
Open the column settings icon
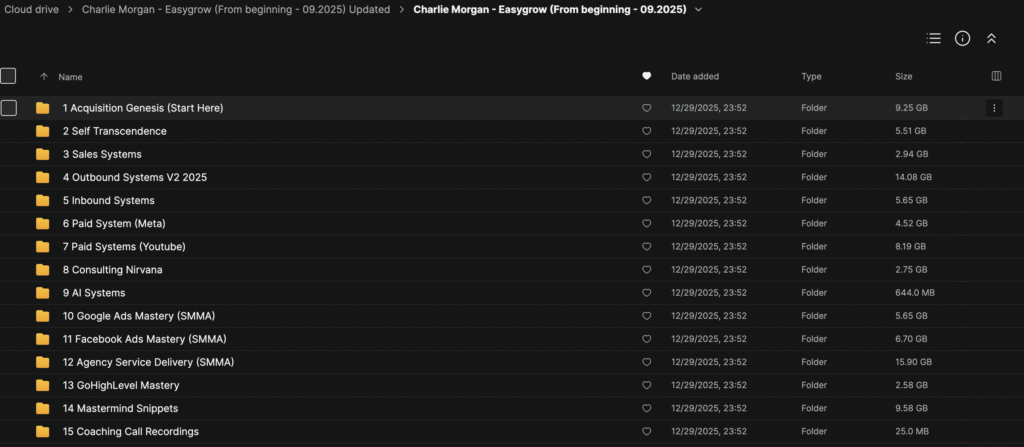point(996,76)
